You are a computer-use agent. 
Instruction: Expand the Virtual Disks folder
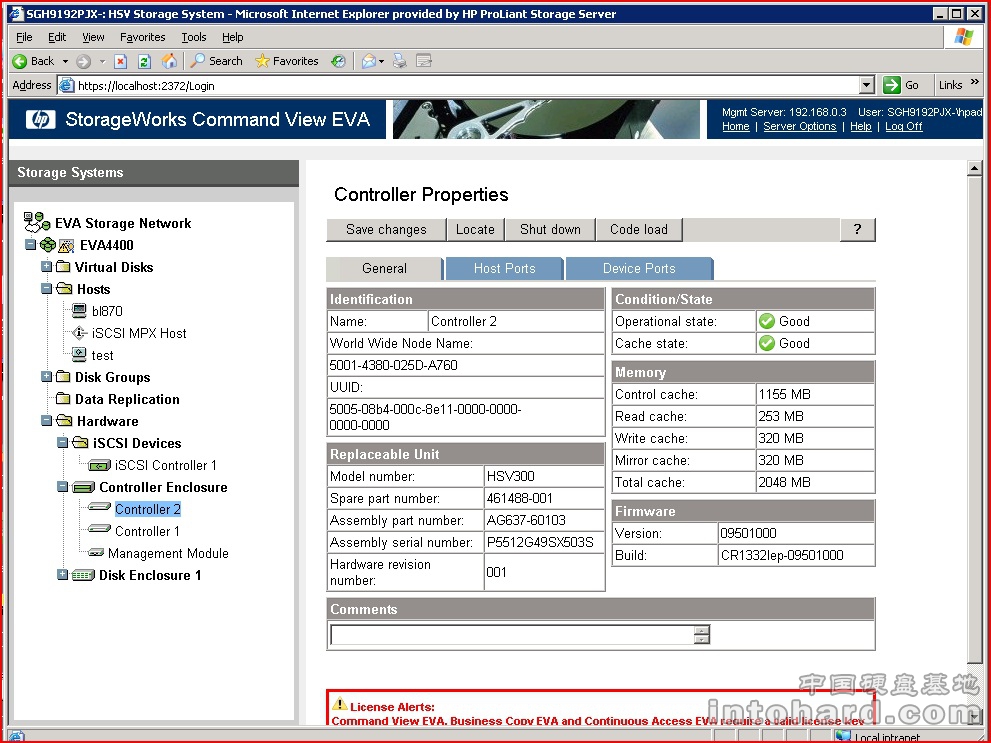click(46, 267)
